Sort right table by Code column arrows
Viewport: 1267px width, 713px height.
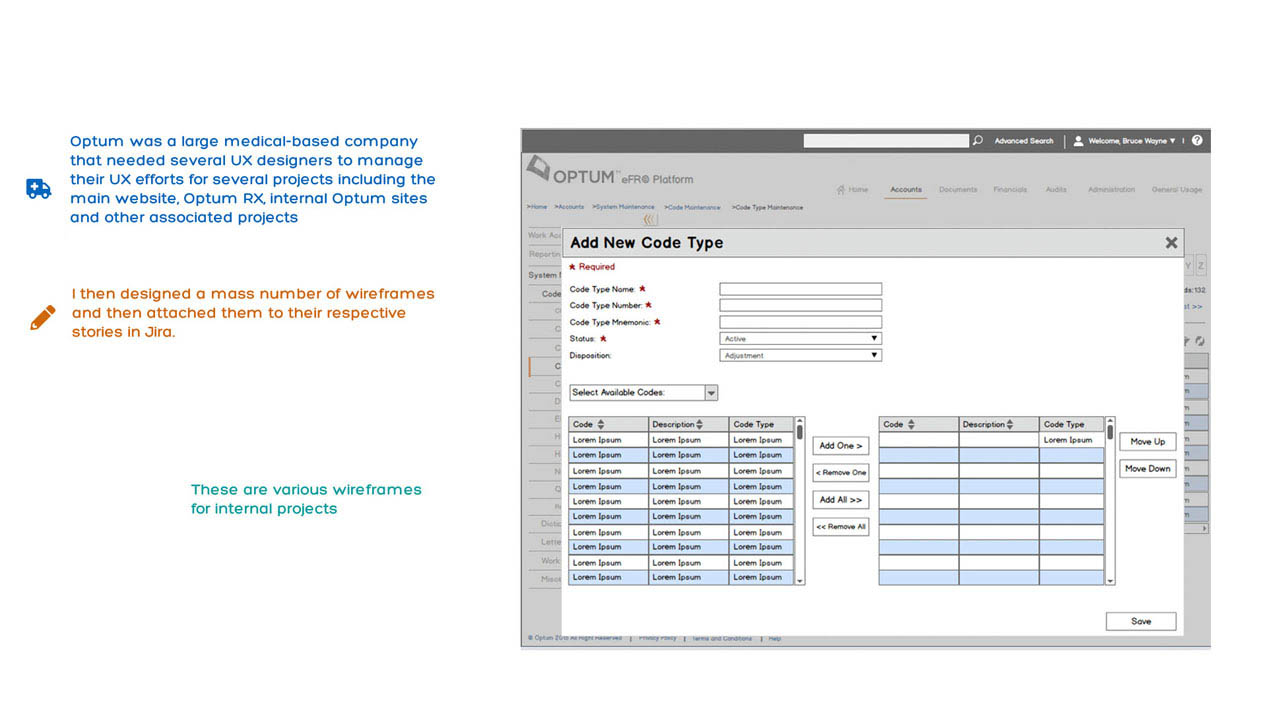pyautogui.click(x=911, y=425)
